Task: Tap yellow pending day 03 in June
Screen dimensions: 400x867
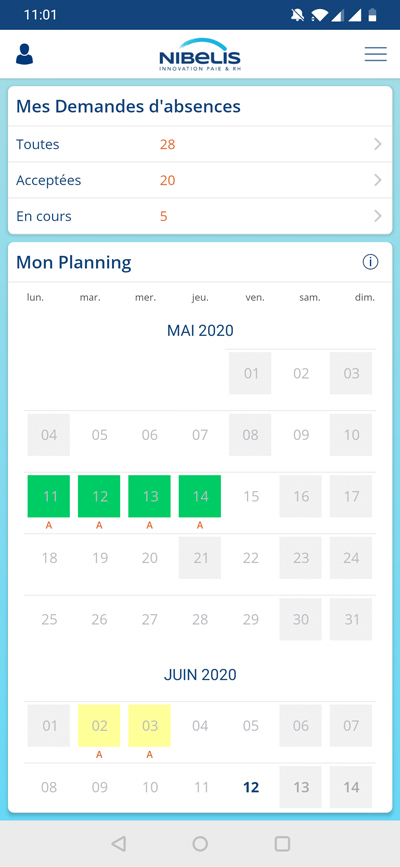Action: [149, 725]
